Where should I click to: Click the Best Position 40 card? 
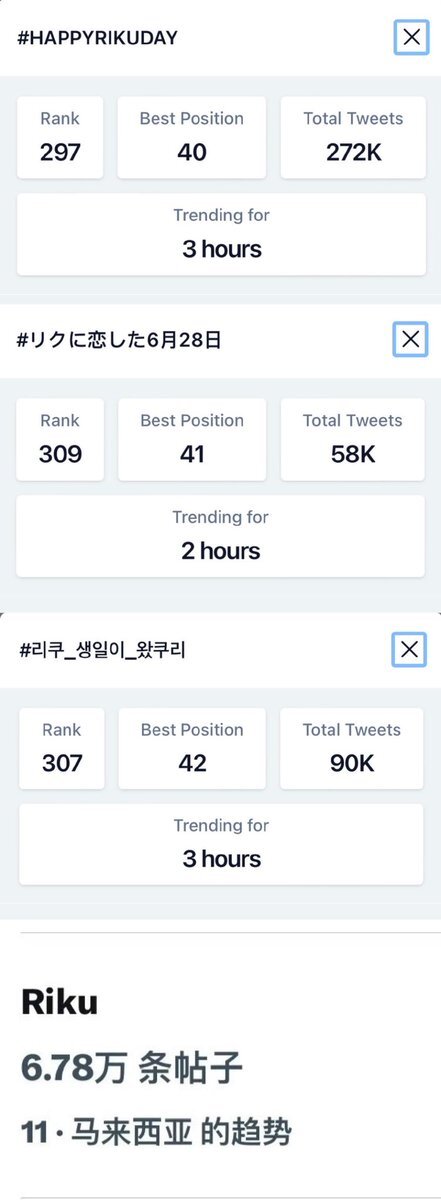point(192,138)
